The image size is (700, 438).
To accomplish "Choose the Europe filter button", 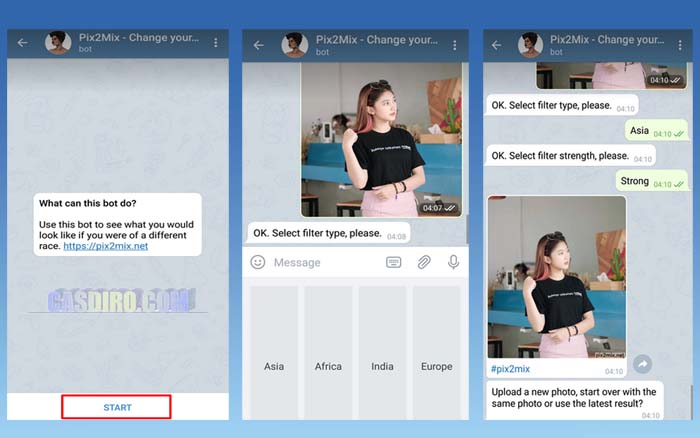I will (x=437, y=353).
